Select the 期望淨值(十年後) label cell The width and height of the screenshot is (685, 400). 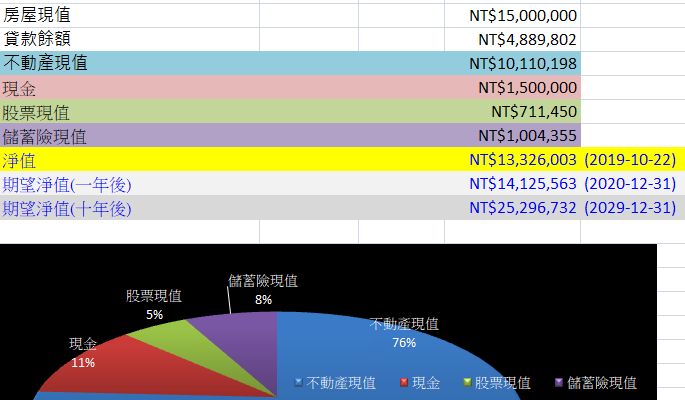pyautogui.click(x=67, y=209)
